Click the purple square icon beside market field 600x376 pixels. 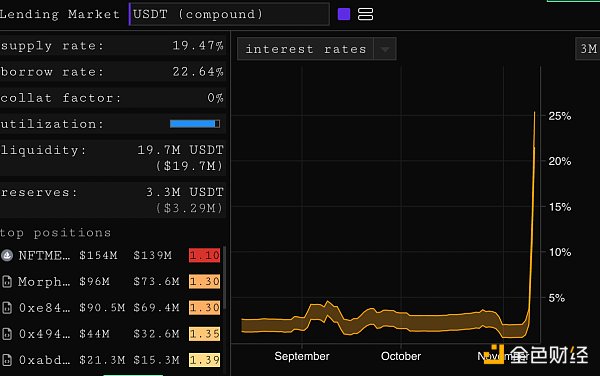point(344,14)
